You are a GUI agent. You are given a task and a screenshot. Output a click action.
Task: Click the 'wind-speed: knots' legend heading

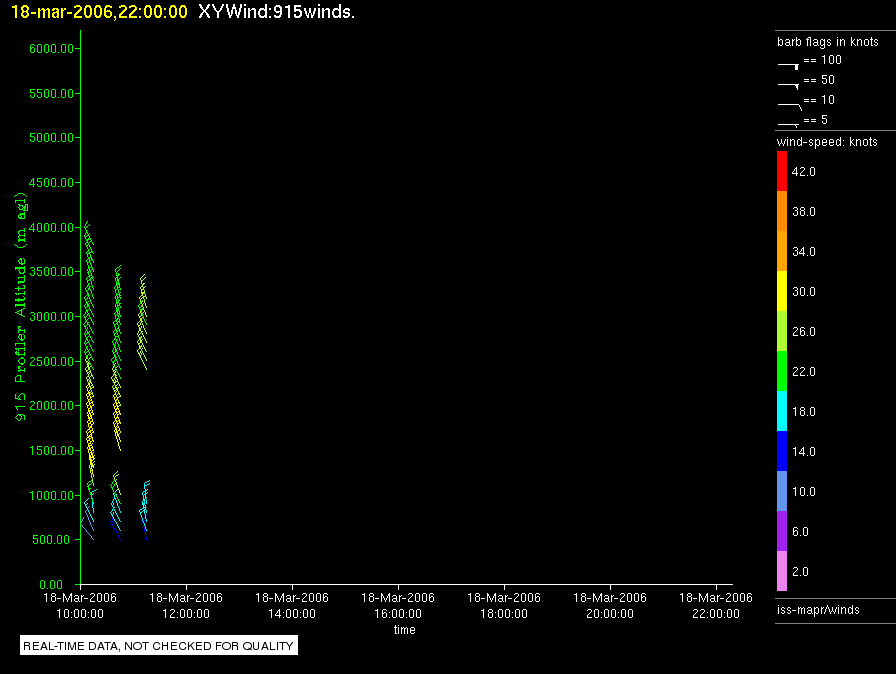[827, 142]
